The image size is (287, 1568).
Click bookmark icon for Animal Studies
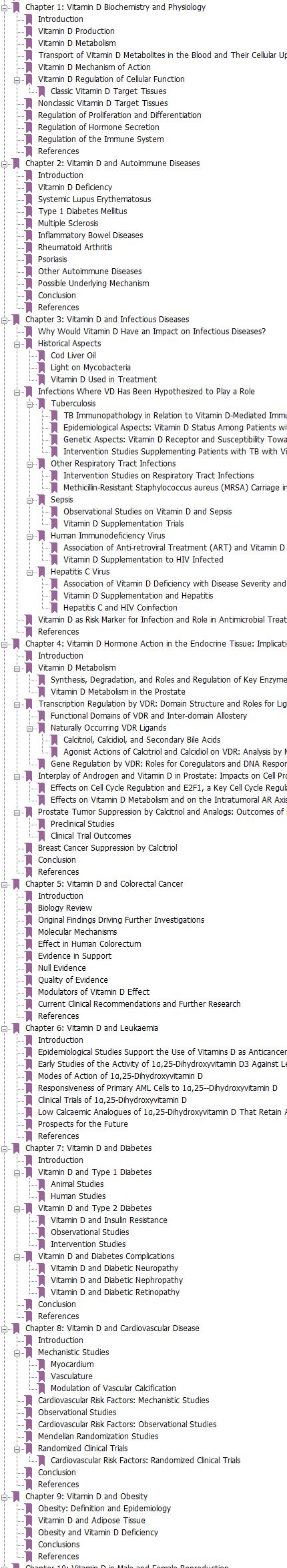coord(42,1184)
